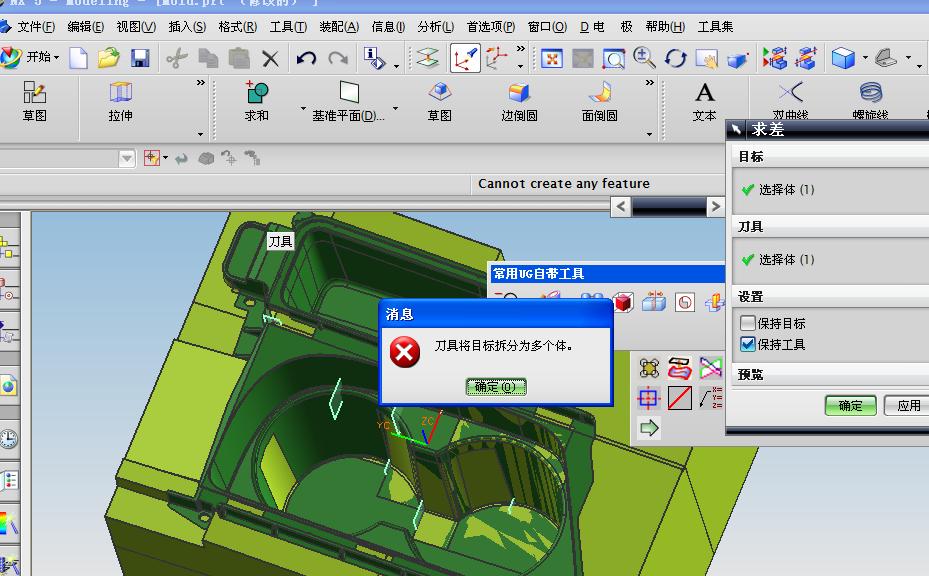The width and height of the screenshot is (929, 576).
Task: Click the globe page icon in sidebar
Action: 8,386
